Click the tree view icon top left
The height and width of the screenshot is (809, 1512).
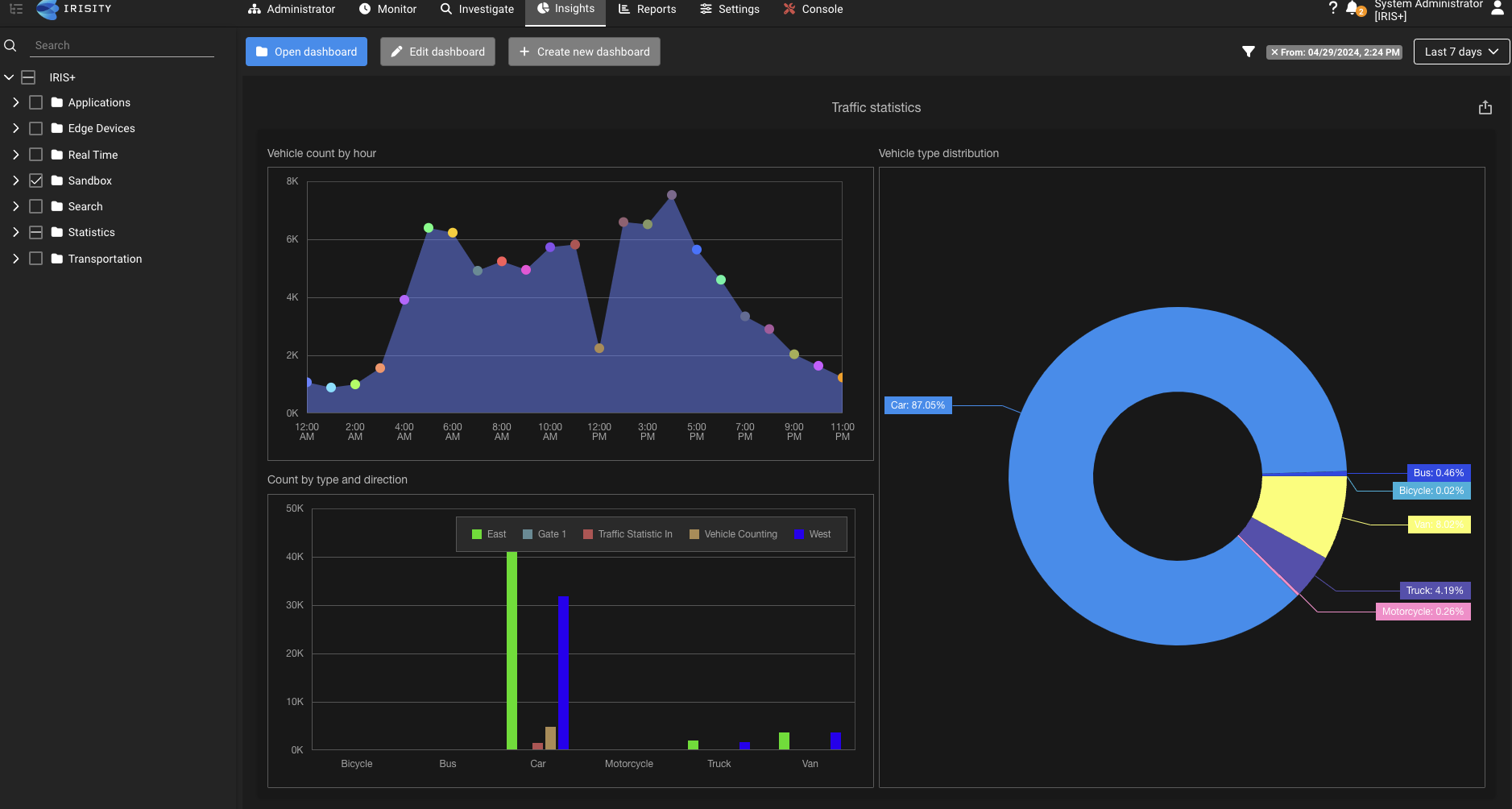tap(14, 8)
